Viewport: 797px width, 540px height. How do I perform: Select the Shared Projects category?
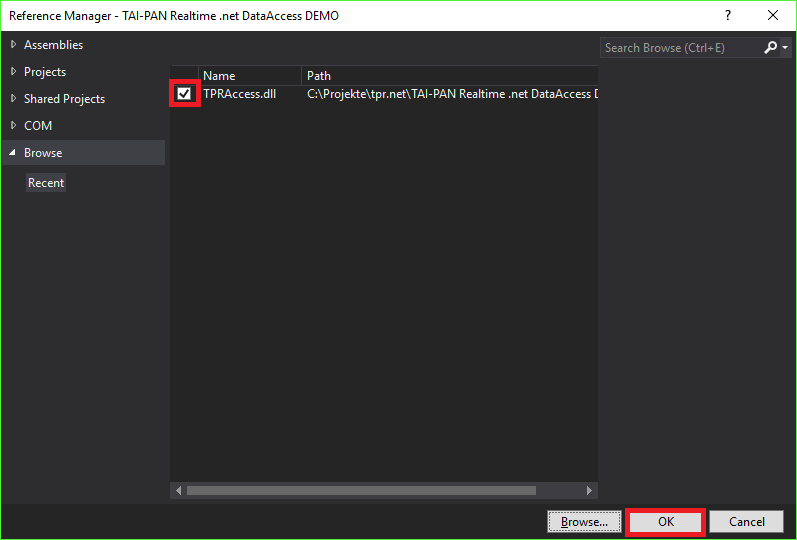click(65, 99)
